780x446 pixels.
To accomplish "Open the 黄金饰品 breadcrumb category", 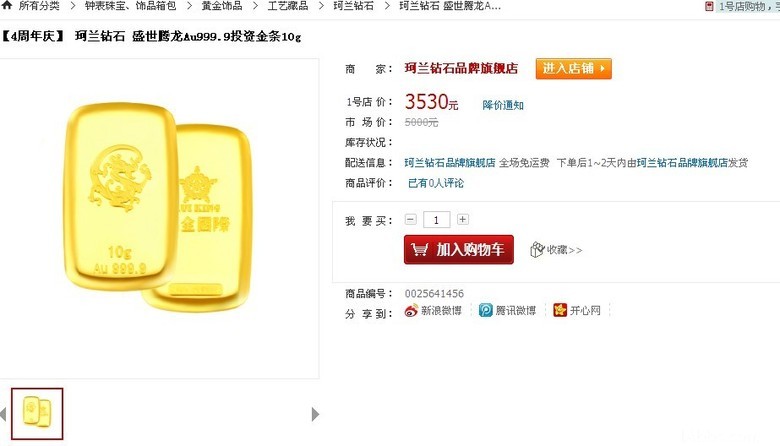I will [x=222, y=6].
